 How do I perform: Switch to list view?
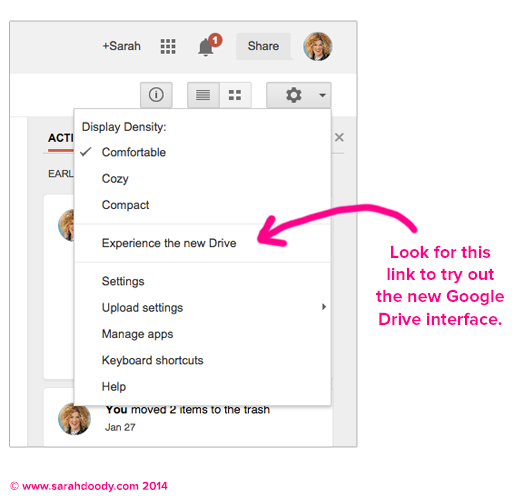click(x=203, y=95)
